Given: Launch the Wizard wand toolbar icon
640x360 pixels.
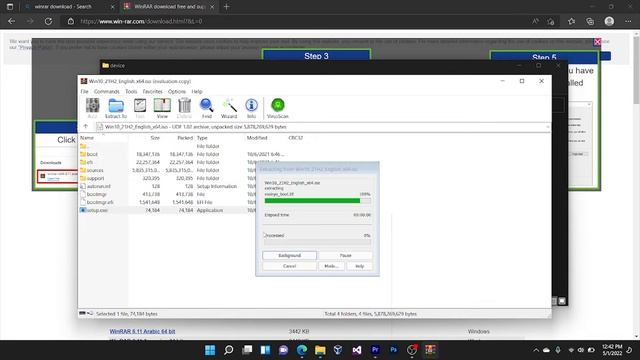Looking at the screenshot, I should pos(229,108).
